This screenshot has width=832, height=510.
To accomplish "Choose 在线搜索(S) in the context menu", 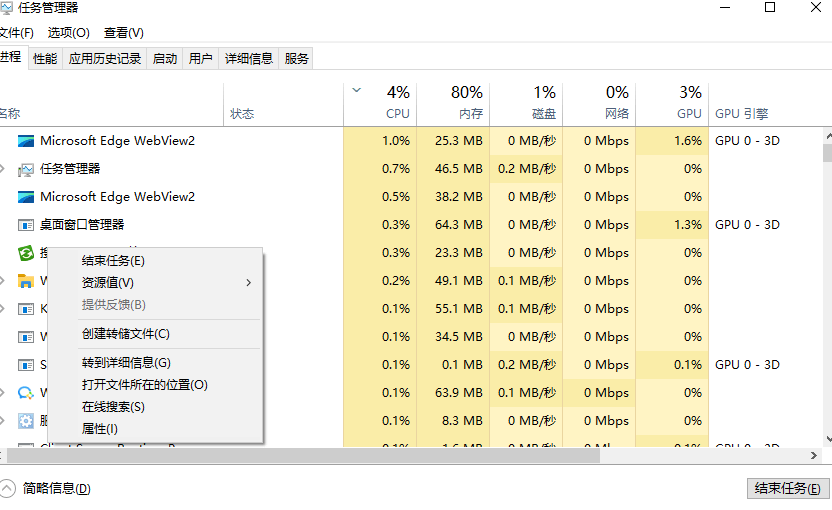I will point(155,407).
